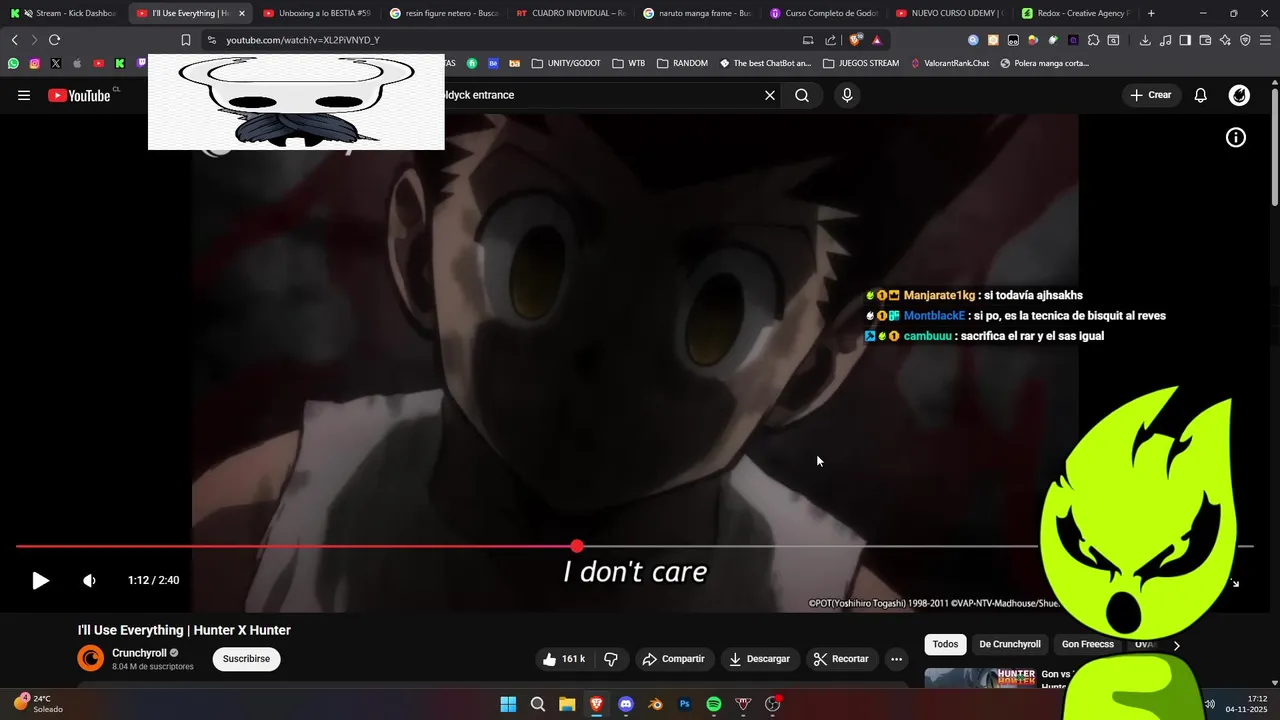Bookmark this page with the bookmark icon

point(186,40)
